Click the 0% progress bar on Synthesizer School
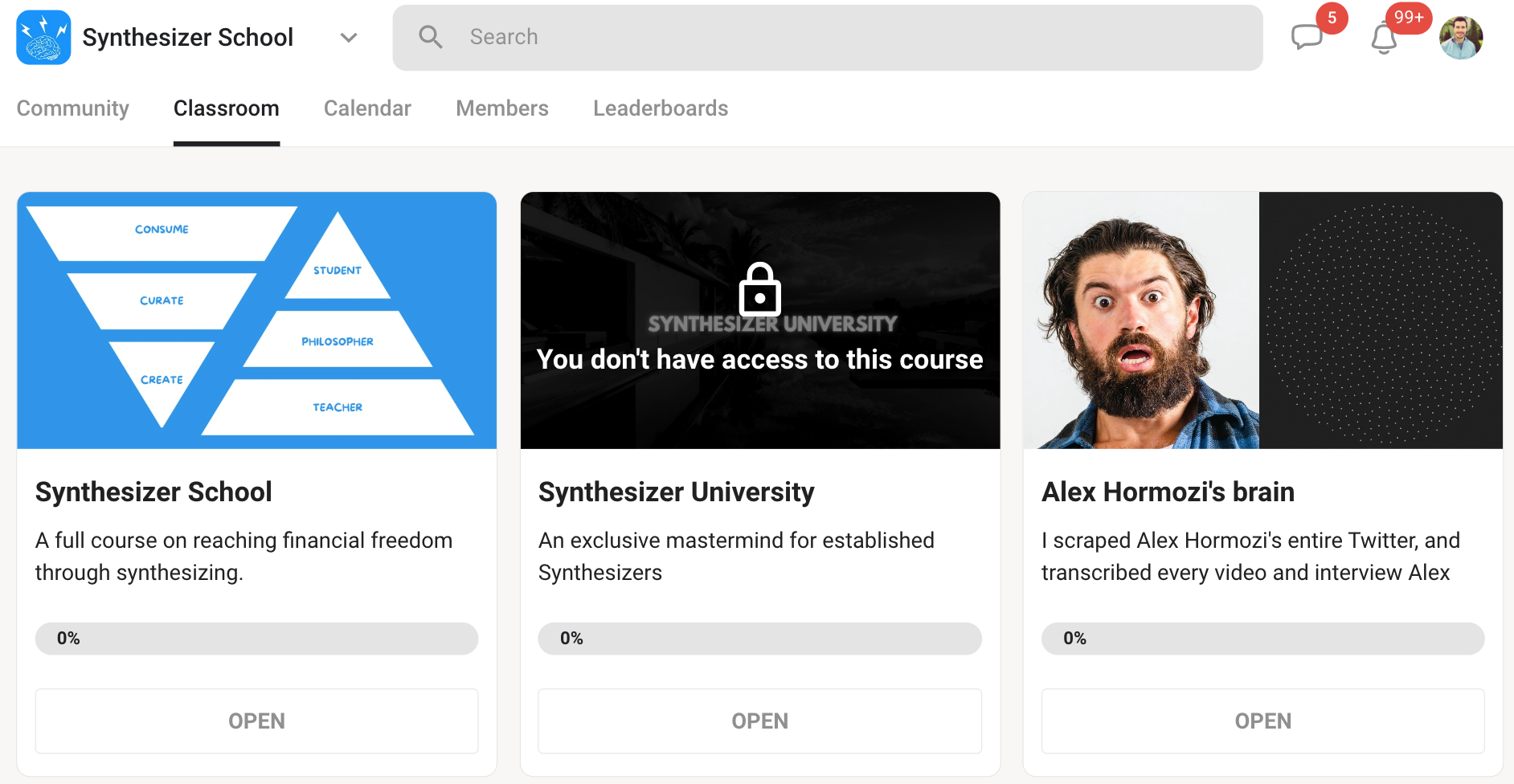Viewport: 1514px width, 784px height. [x=256, y=638]
